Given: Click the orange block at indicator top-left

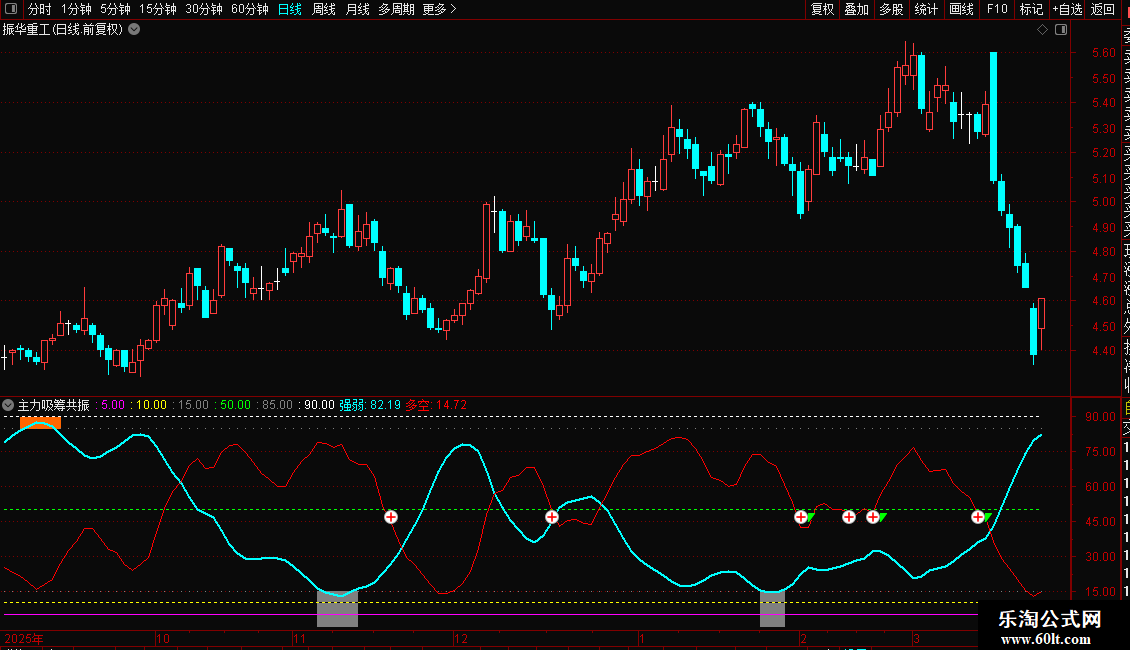Looking at the screenshot, I should (x=40, y=423).
